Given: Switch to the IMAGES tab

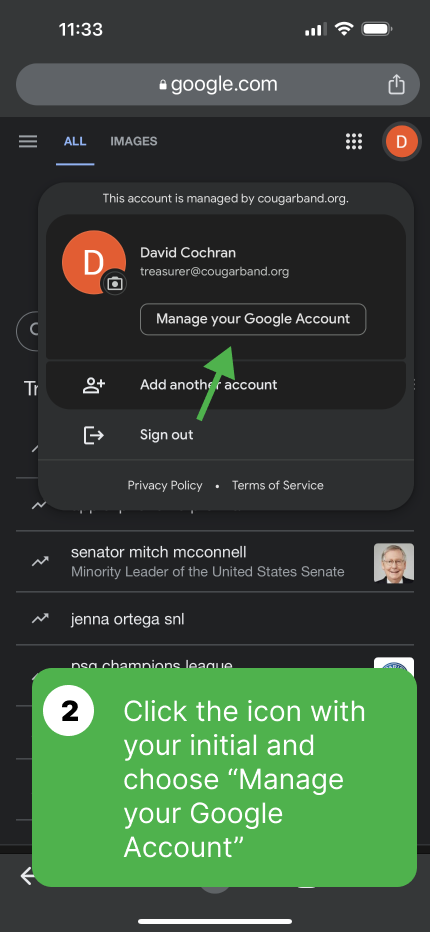Looking at the screenshot, I should point(134,141).
